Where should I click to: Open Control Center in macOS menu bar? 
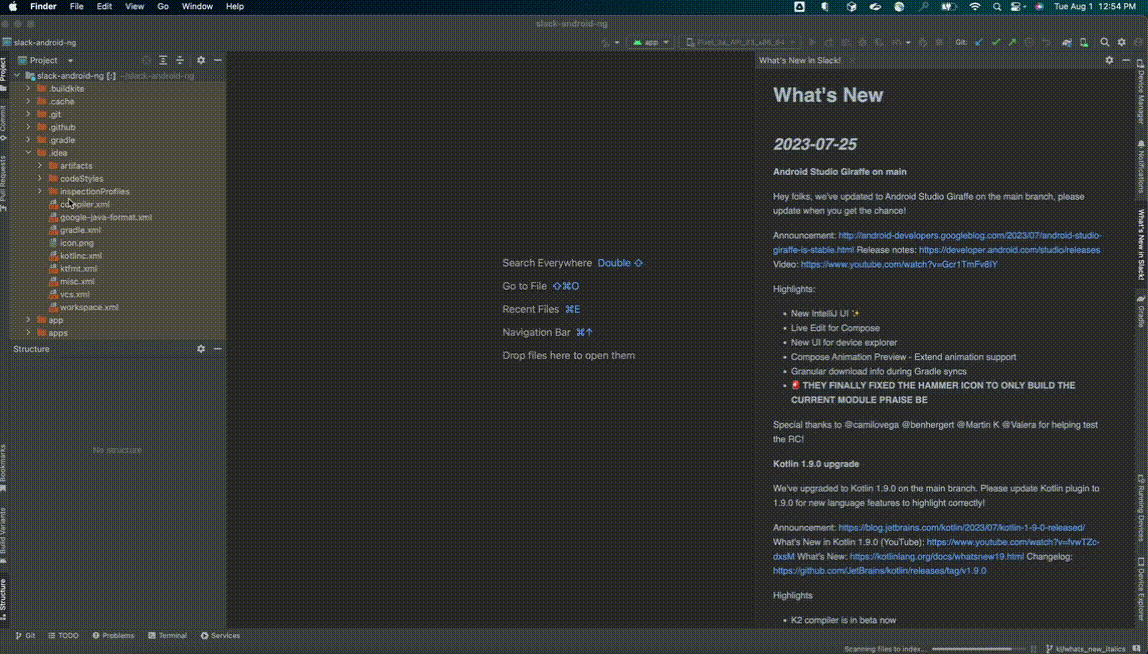click(x=1016, y=7)
